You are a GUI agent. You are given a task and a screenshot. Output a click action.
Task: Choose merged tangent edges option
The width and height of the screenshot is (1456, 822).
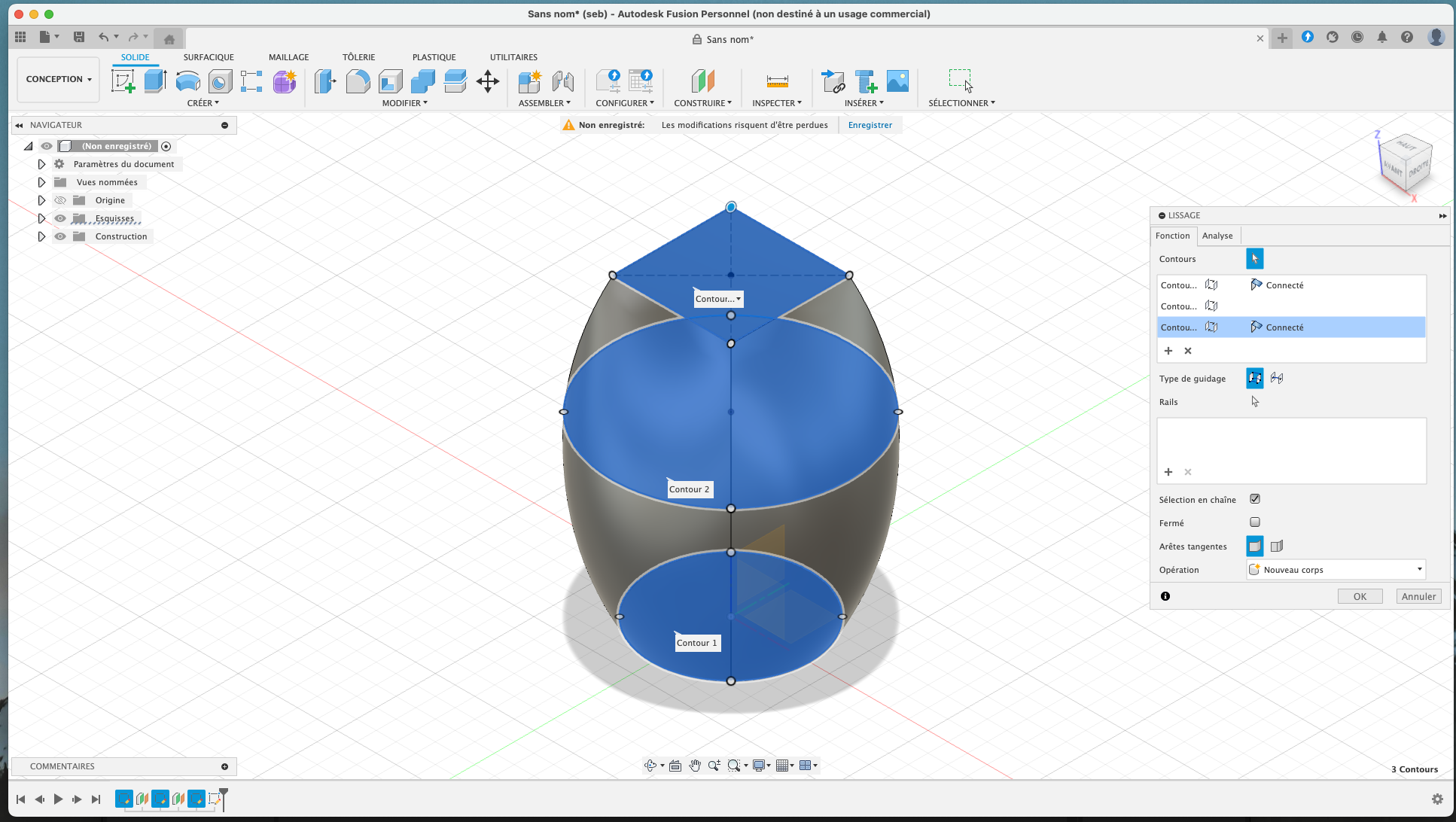click(x=1255, y=546)
